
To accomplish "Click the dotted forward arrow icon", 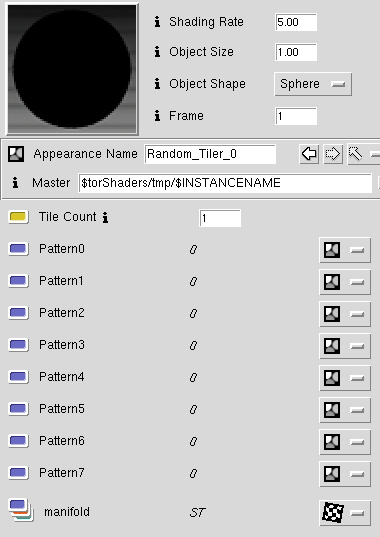I will tap(333, 154).
